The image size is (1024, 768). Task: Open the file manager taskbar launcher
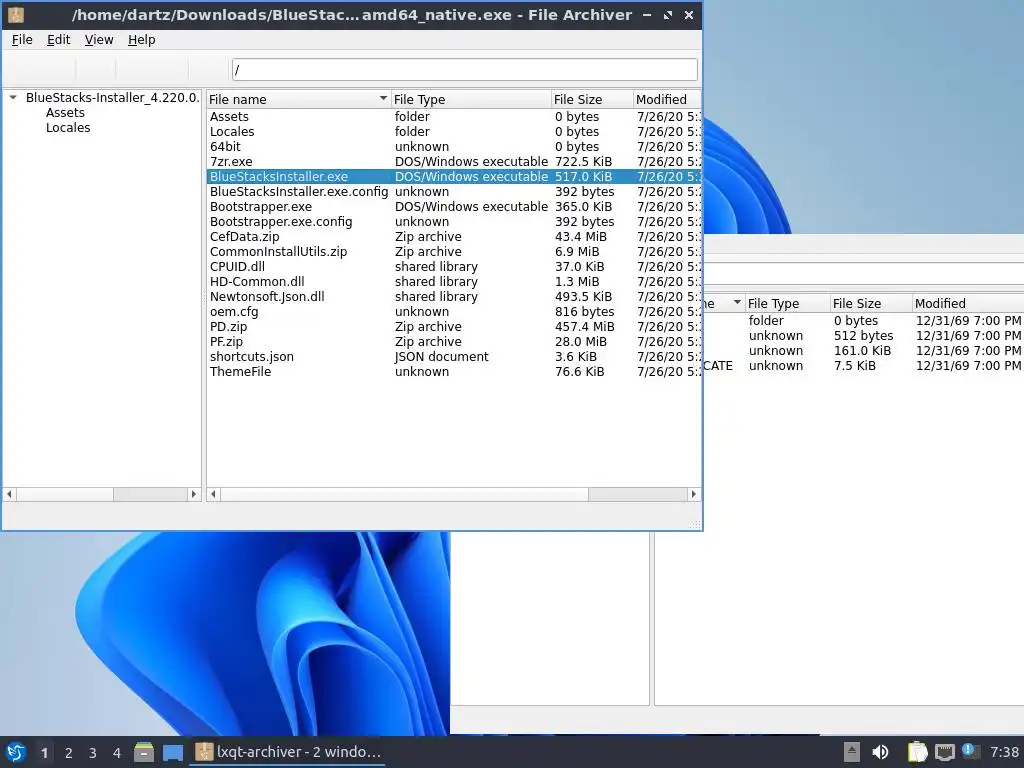point(144,752)
